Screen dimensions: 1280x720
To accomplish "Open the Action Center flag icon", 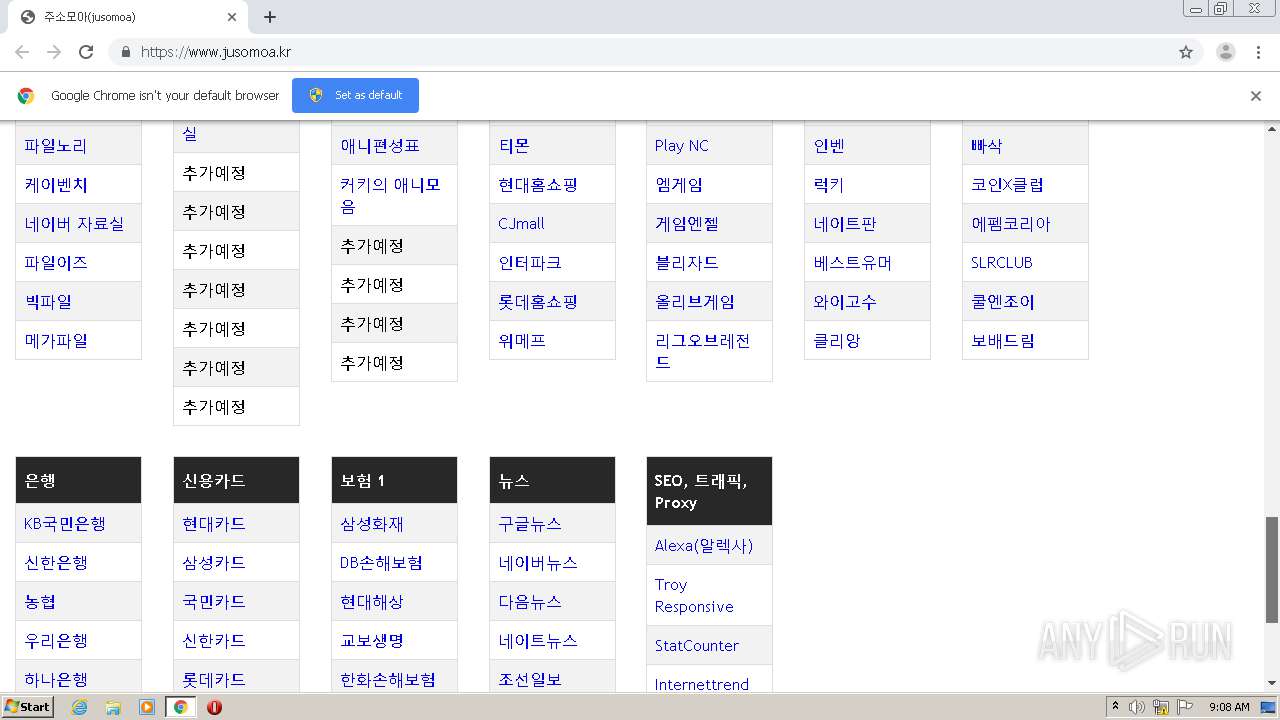I will point(1184,707).
